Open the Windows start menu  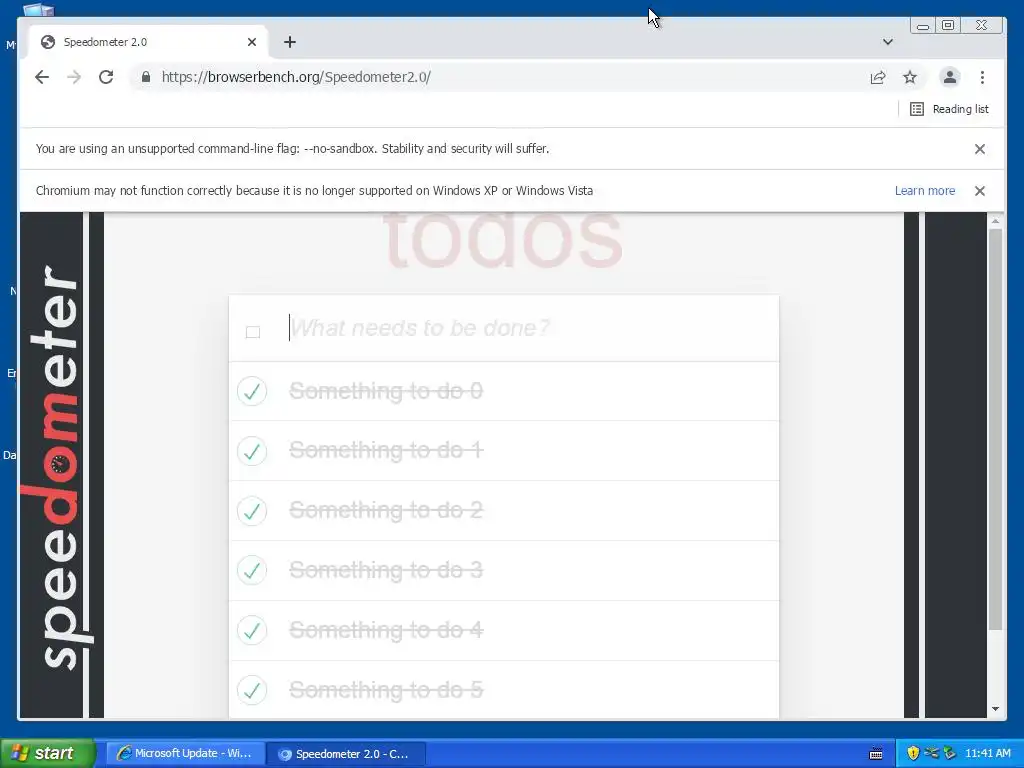tap(46, 753)
